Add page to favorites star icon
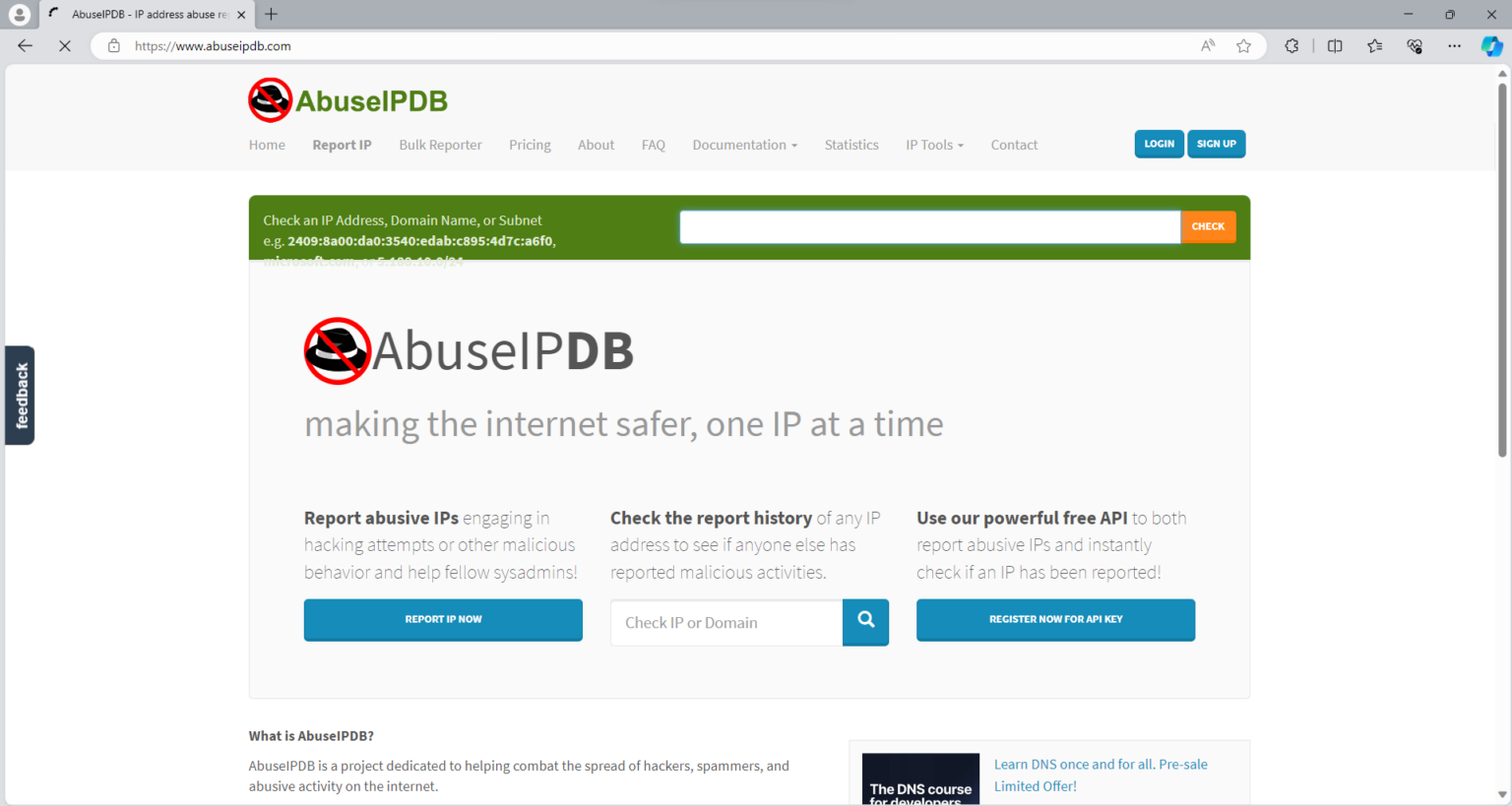The height and width of the screenshot is (806, 1512). click(1244, 46)
